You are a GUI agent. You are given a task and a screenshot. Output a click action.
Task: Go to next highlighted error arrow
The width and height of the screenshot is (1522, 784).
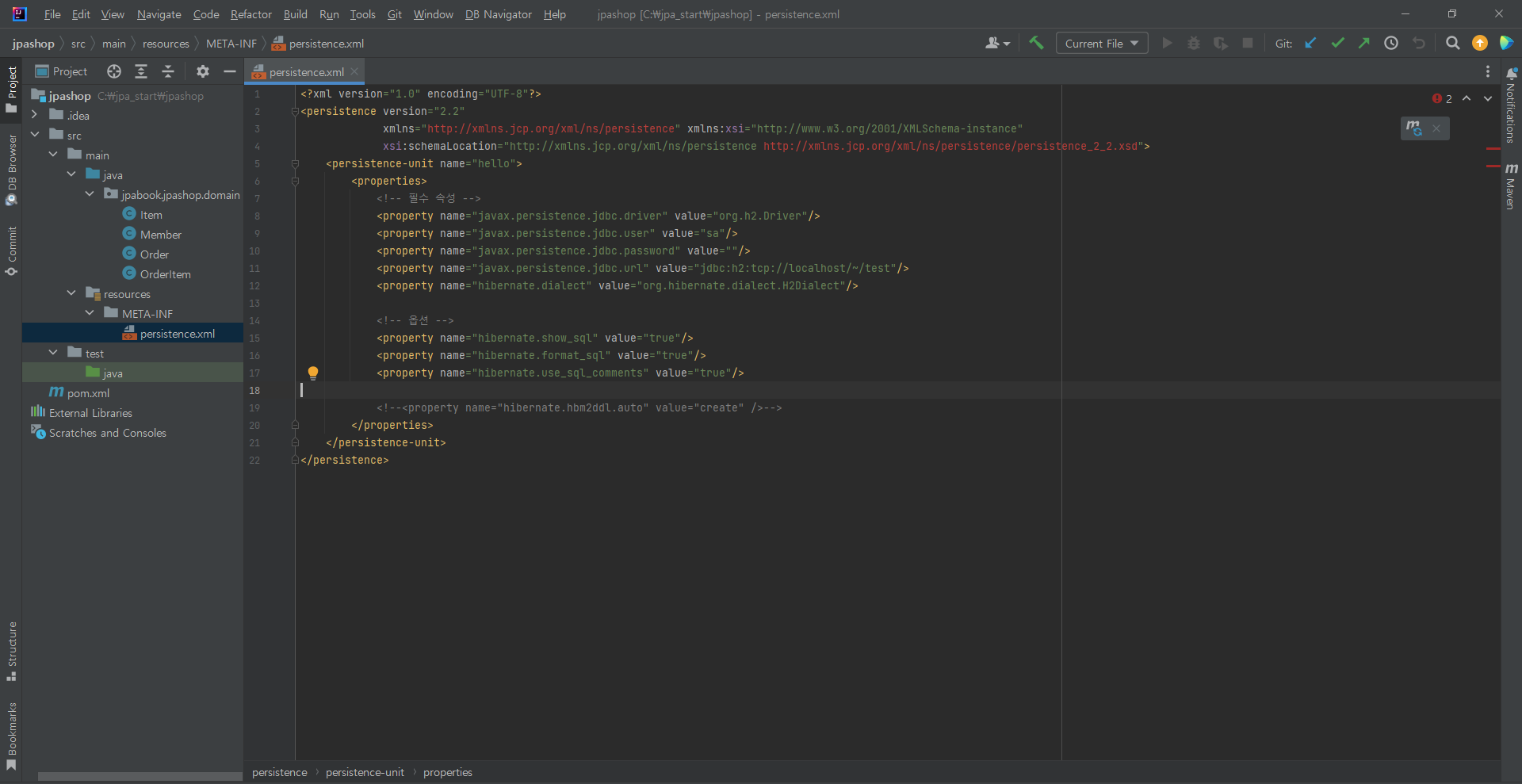point(1488,98)
